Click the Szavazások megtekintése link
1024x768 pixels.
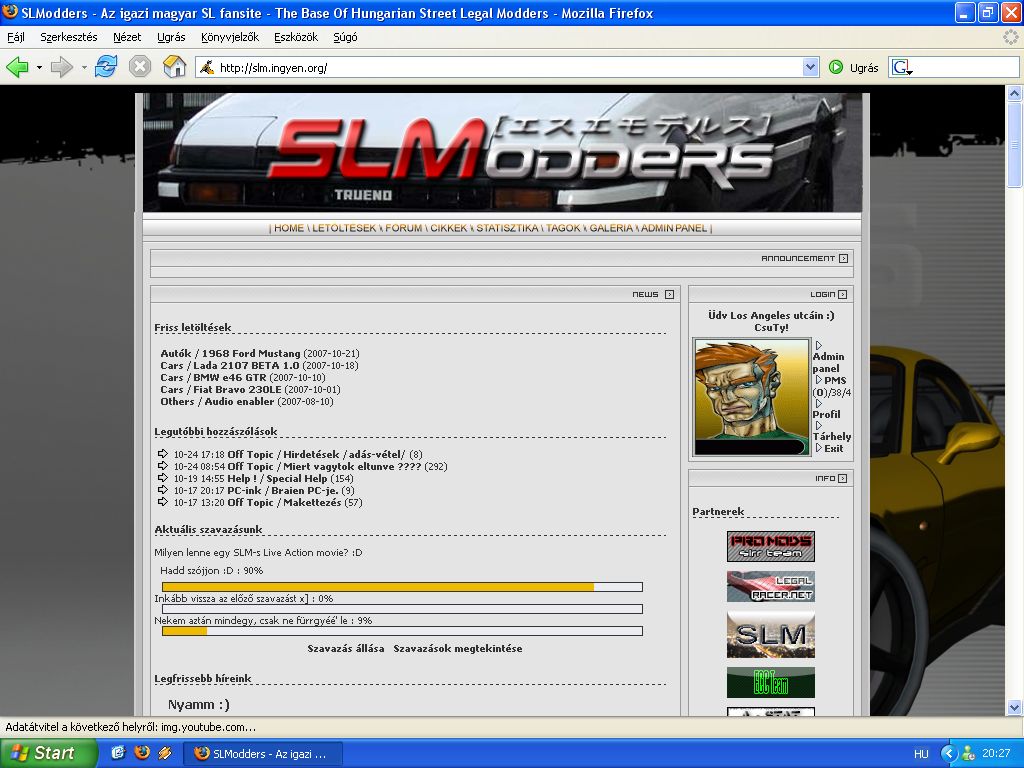coord(458,648)
